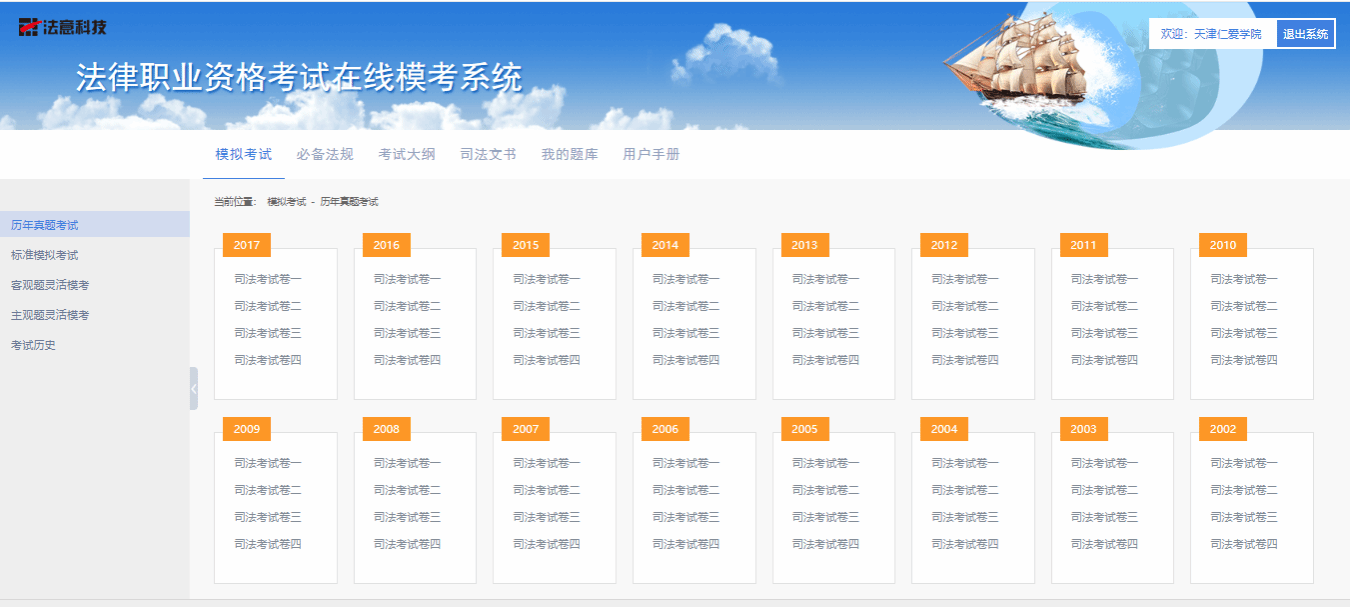The height and width of the screenshot is (607, 1350).
Task: Open 2010 司法考试卷三
Action: (x=1244, y=333)
